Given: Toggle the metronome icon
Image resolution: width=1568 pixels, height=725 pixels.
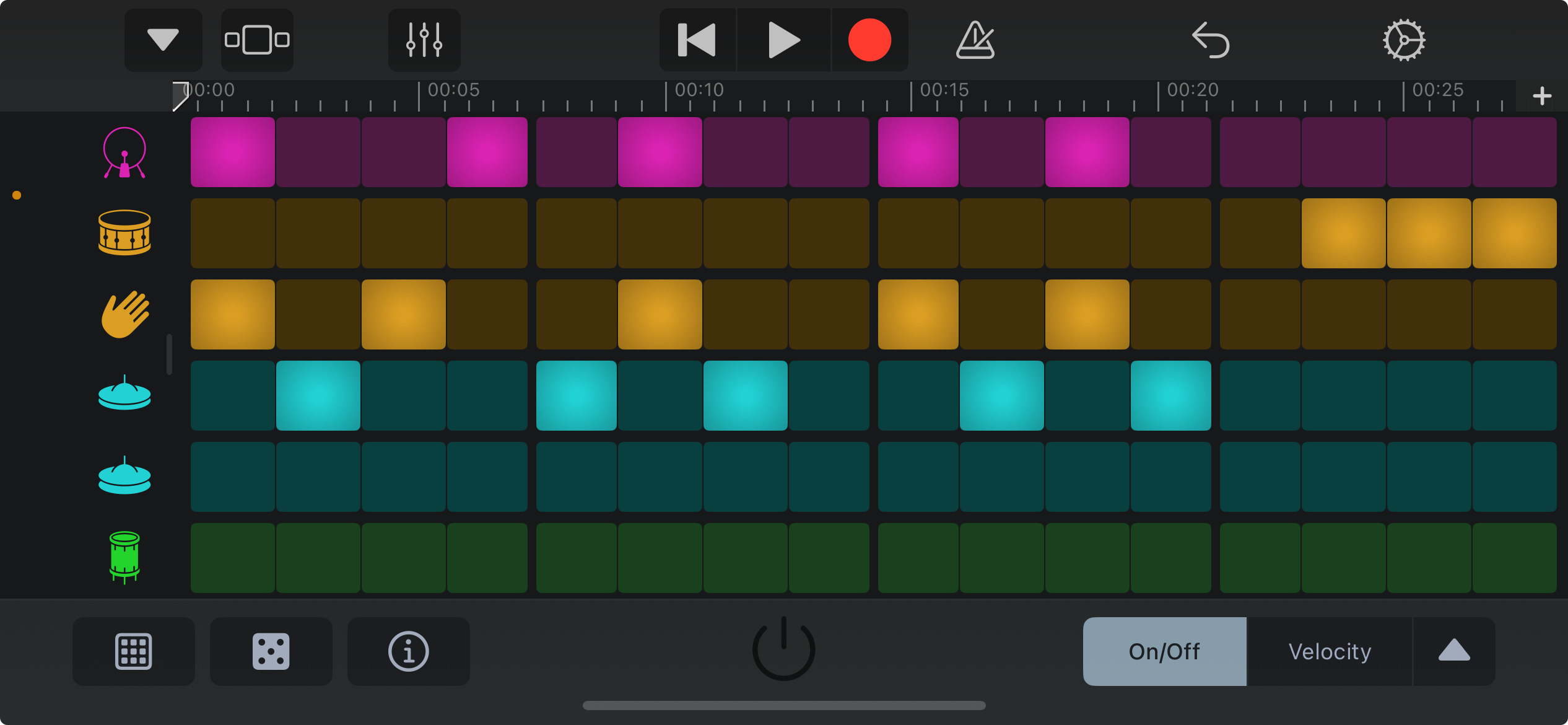Looking at the screenshot, I should (975, 40).
